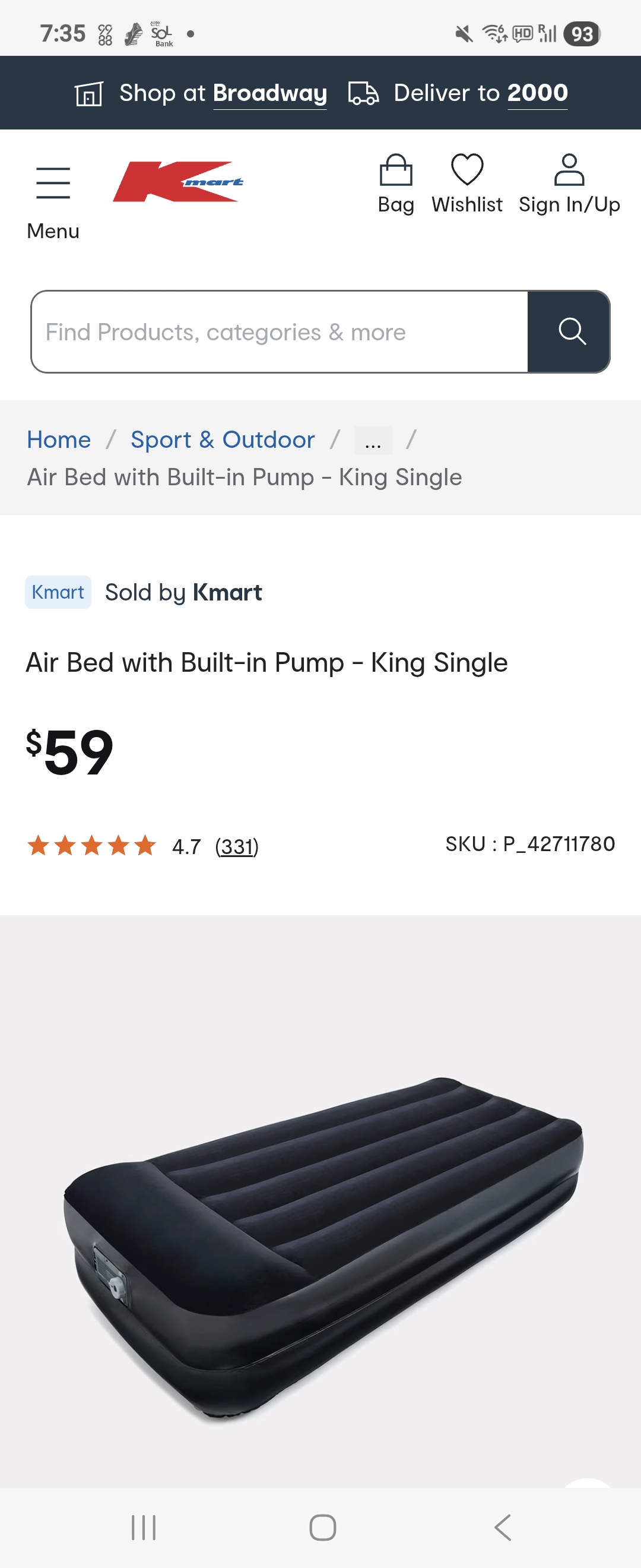Open the 331 reviews link
Screen dimensions: 641x1568
(x=237, y=847)
